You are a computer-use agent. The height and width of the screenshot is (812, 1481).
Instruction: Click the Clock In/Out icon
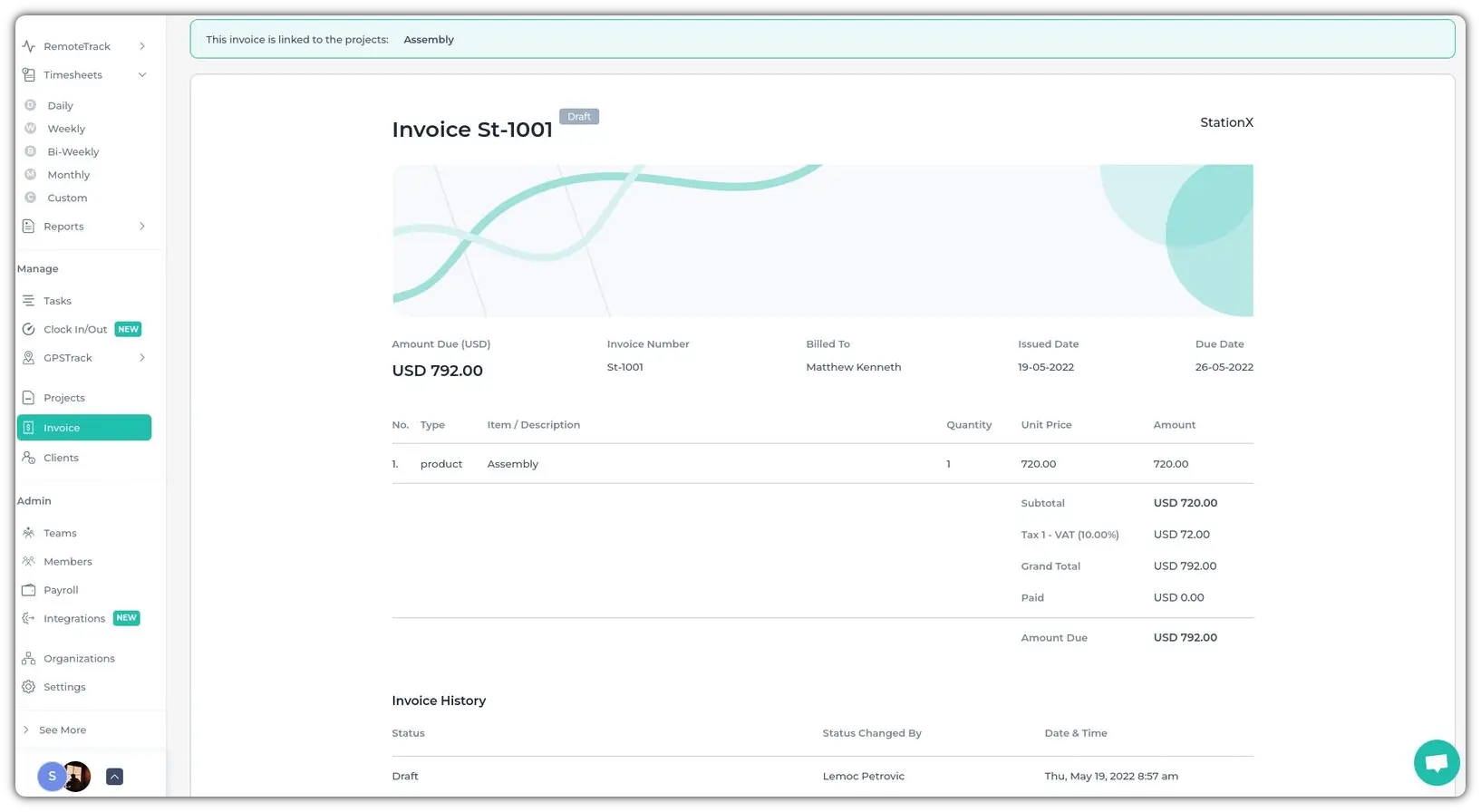click(x=28, y=329)
